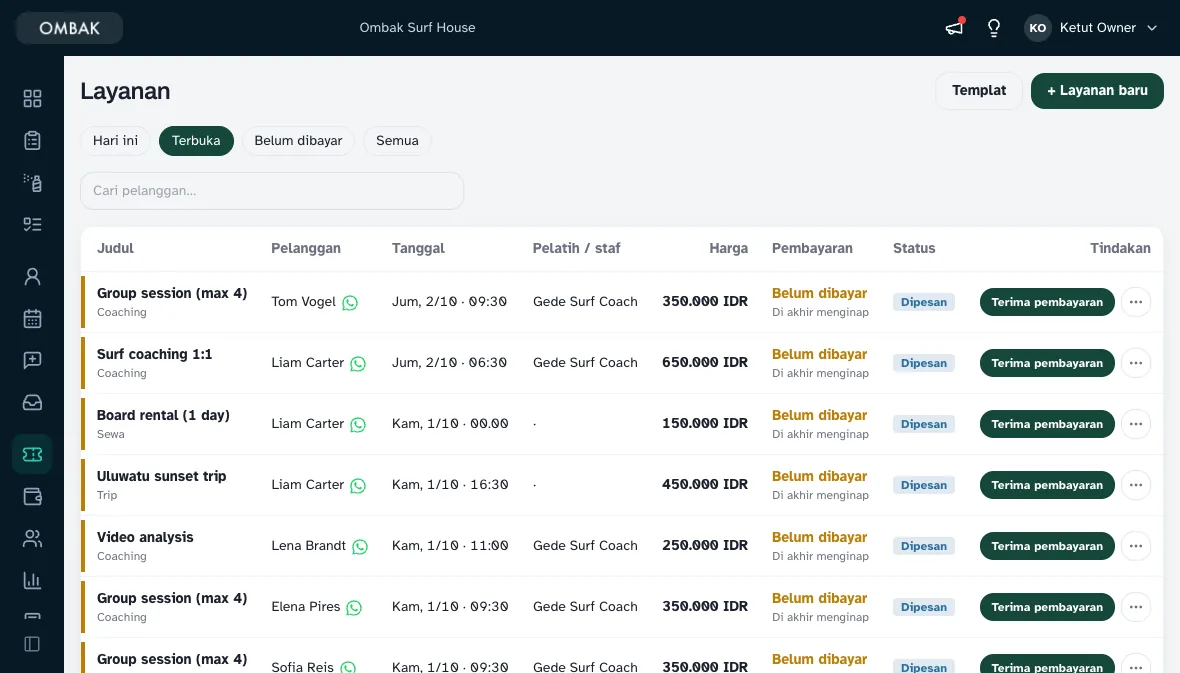This screenshot has height=673, width=1180.
Task: Focus the Cari pelanggan search field
Action: point(272,190)
